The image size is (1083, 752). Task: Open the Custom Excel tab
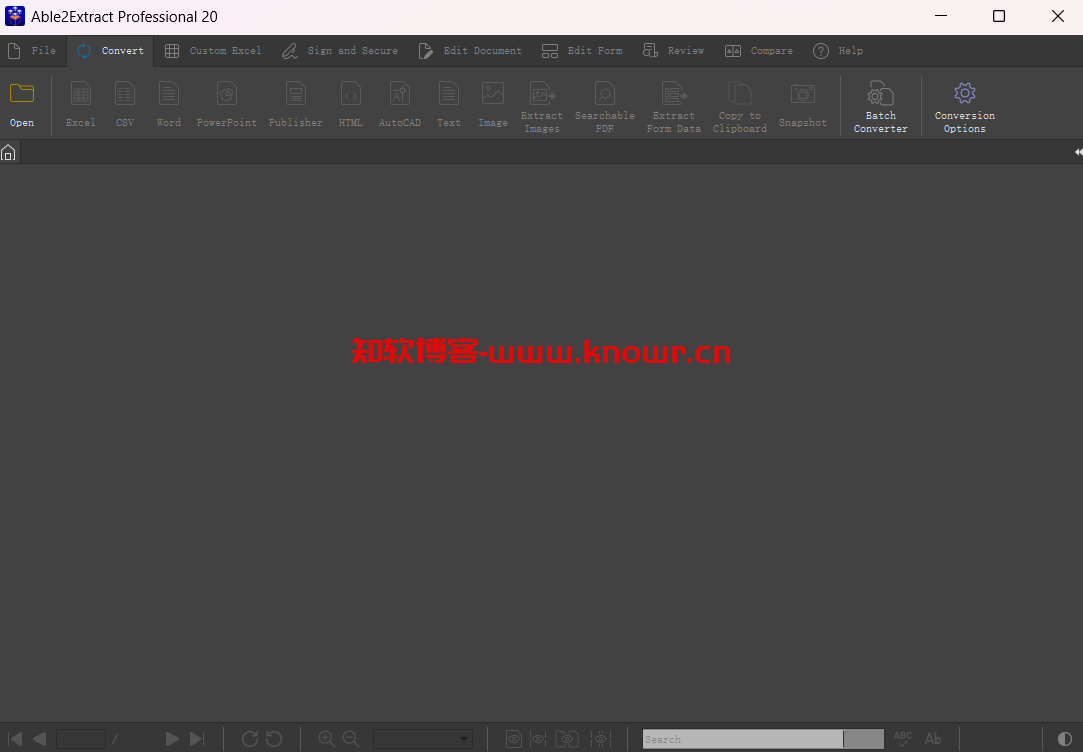(213, 51)
